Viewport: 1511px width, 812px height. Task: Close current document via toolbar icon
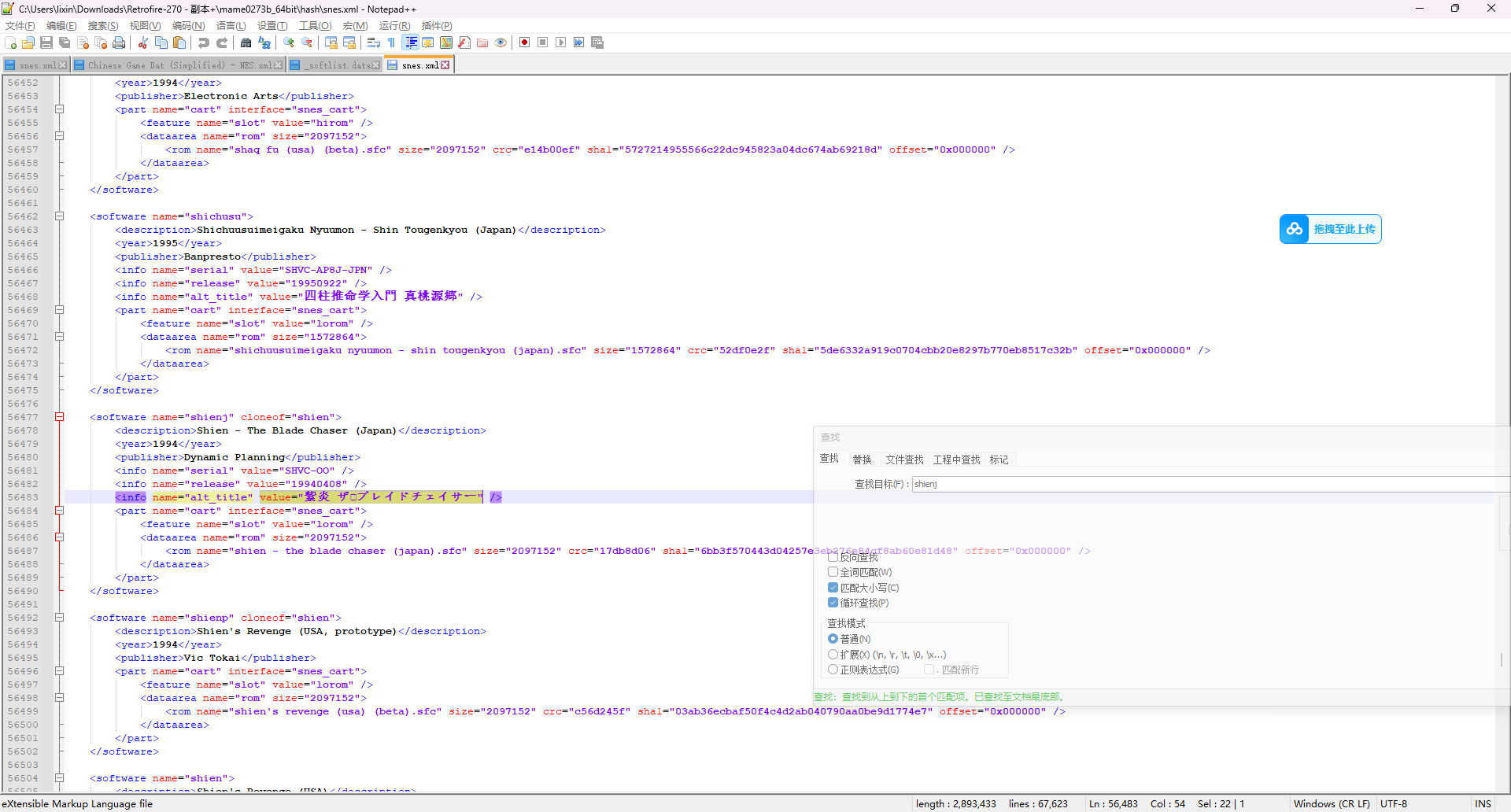click(x=83, y=42)
